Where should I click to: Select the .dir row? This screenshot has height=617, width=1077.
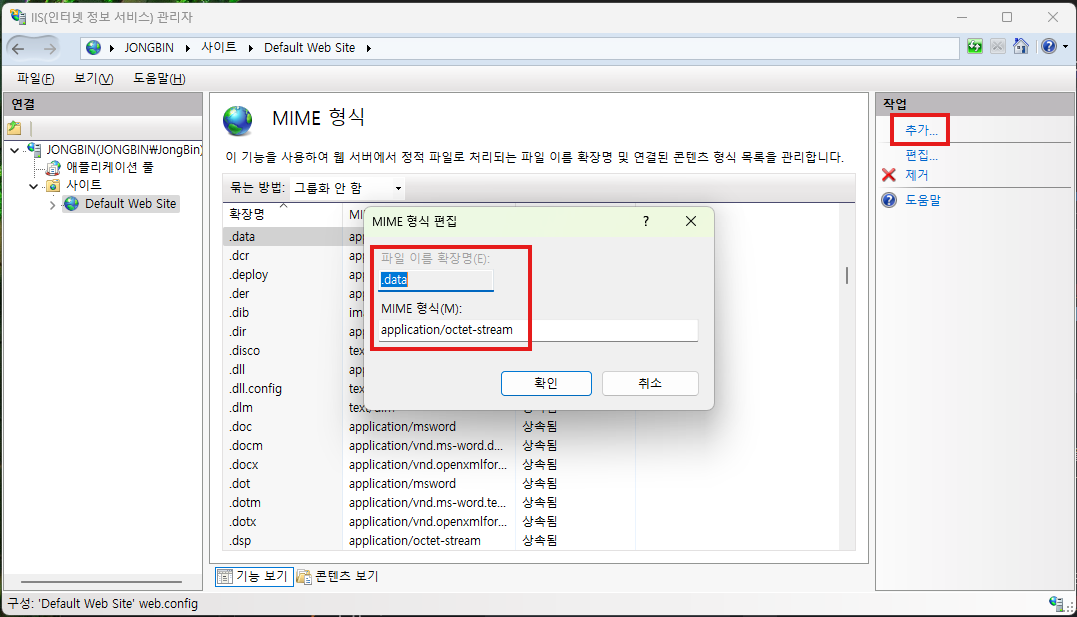click(295, 332)
